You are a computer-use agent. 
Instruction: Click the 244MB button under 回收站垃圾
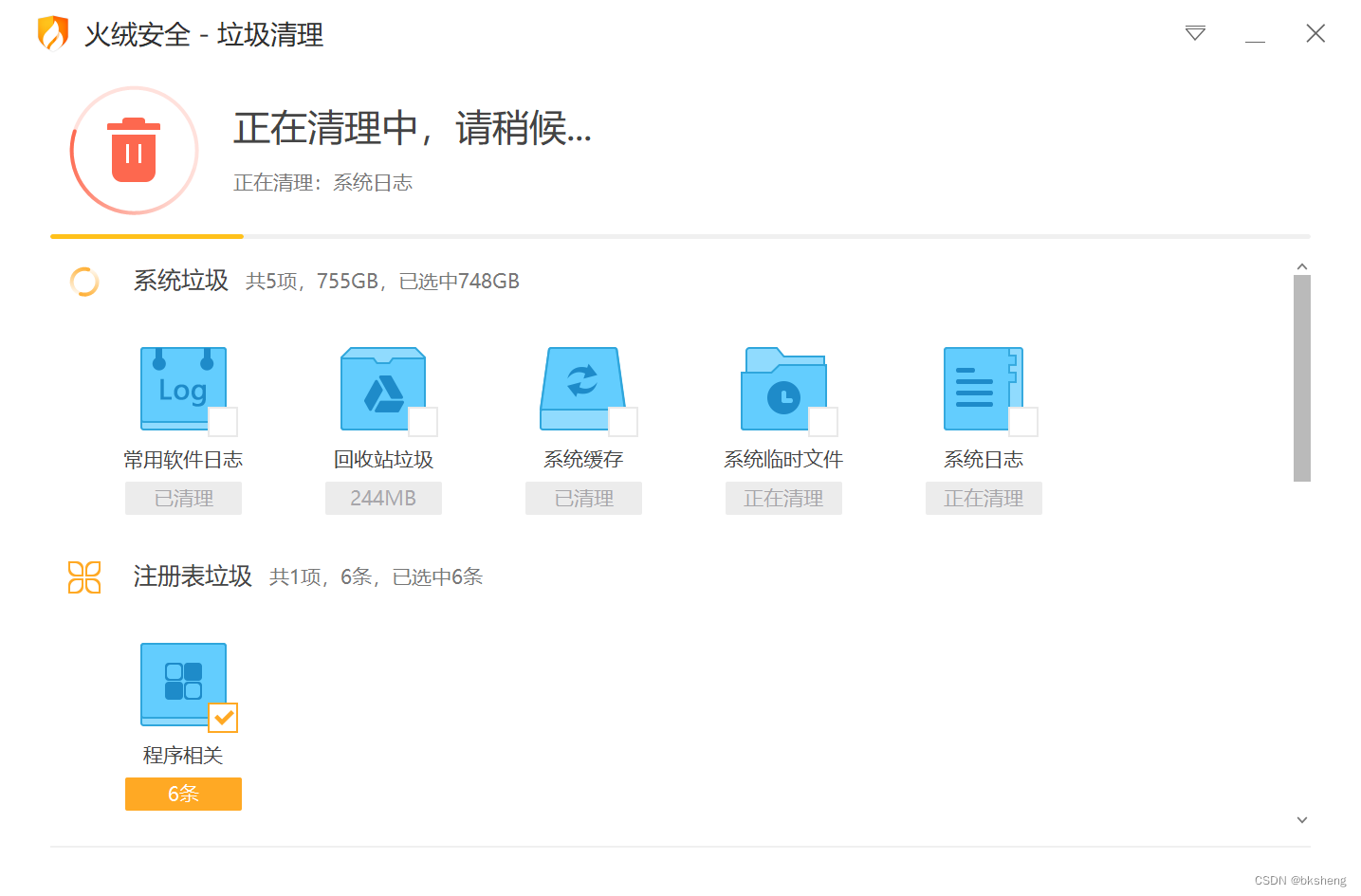tap(383, 498)
